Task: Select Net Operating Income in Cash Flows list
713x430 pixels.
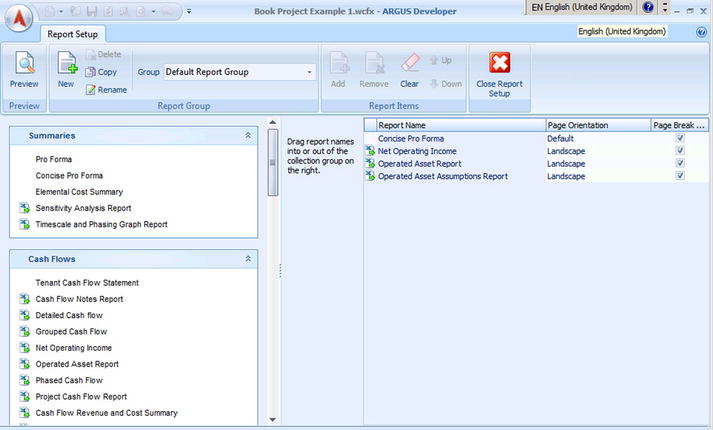Action: point(74,348)
